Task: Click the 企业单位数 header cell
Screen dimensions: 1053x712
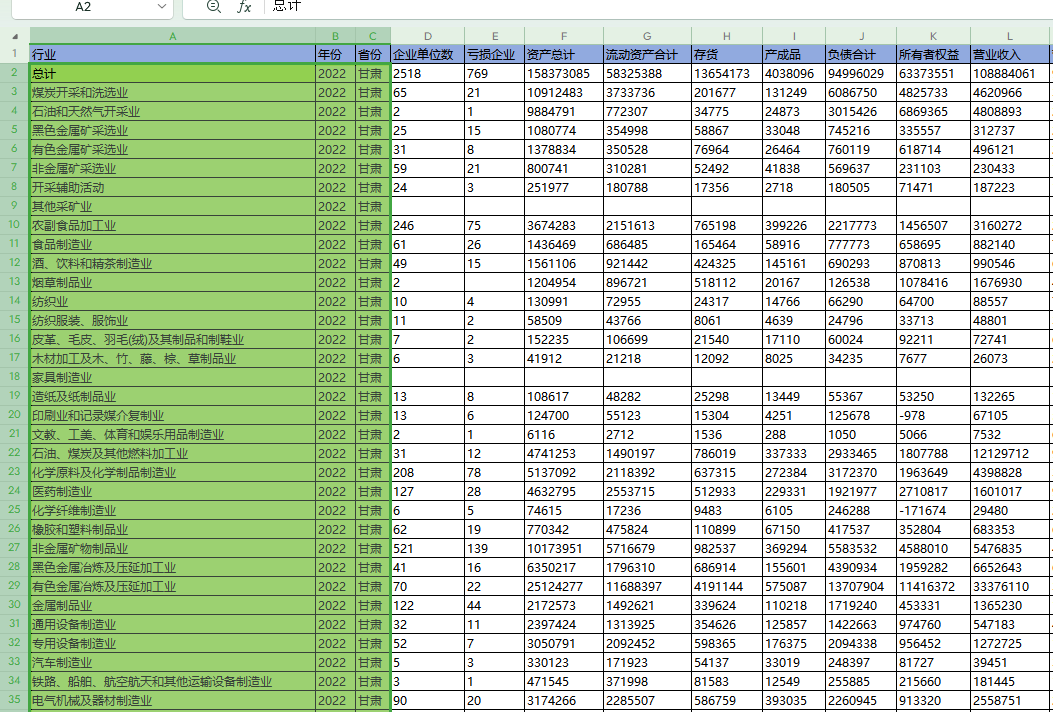Action: pyautogui.click(x=428, y=54)
